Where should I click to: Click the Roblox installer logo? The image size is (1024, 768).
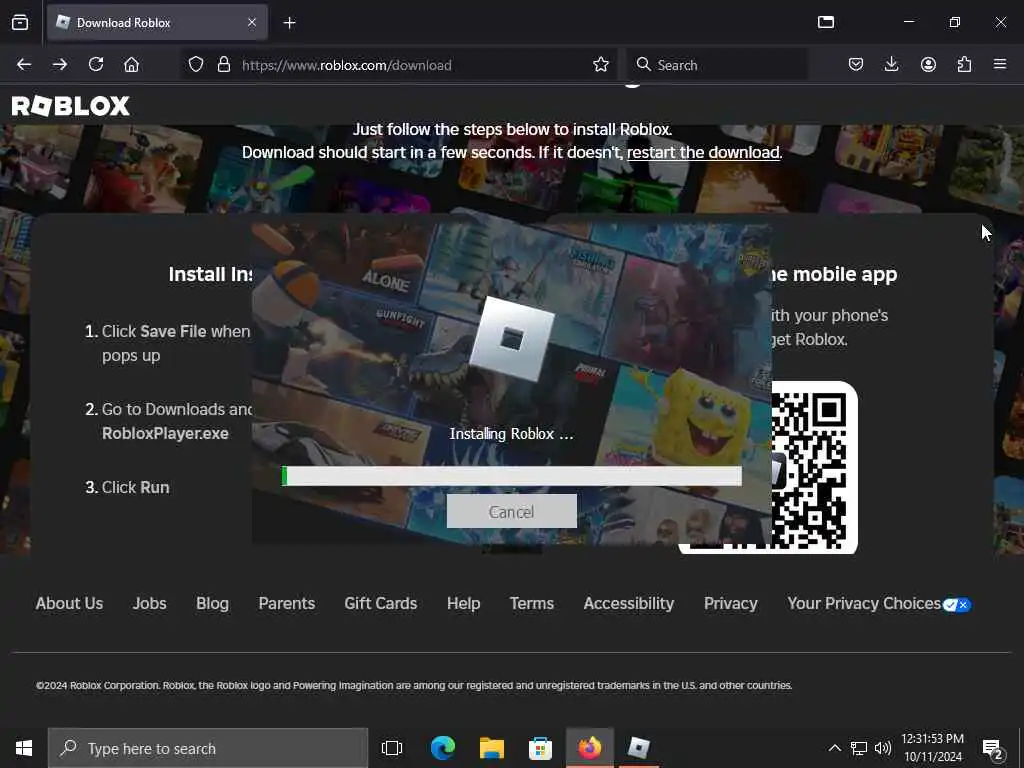[x=512, y=339]
